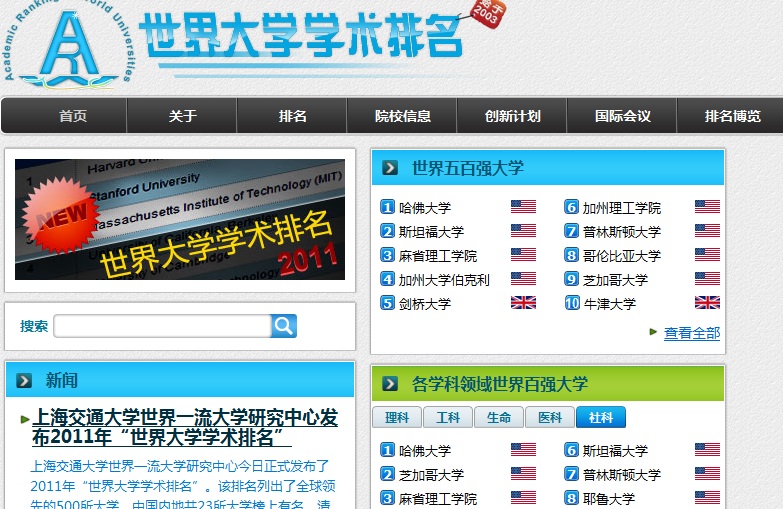Click UK flag next to 剑桥大学
Image resolution: width=783 pixels, height=509 pixels.
(x=523, y=303)
